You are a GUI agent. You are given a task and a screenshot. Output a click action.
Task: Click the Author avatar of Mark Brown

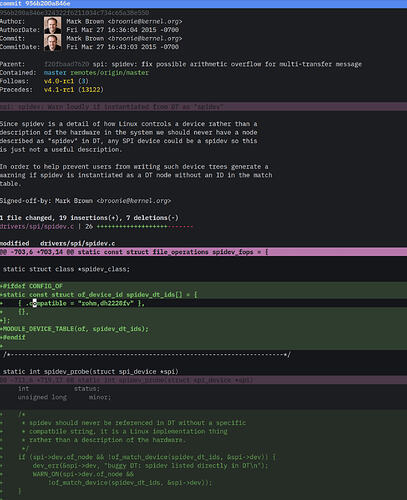[53, 25]
